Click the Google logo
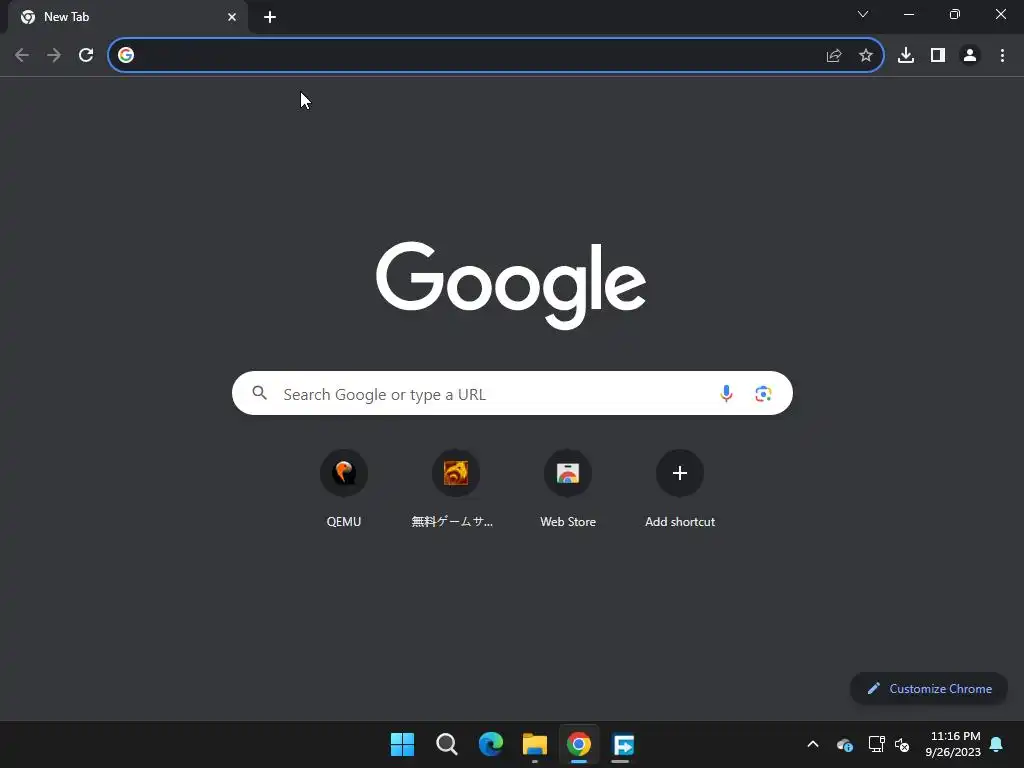This screenshot has width=1024, height=768. pyautogui.click(x=511, y=285)
